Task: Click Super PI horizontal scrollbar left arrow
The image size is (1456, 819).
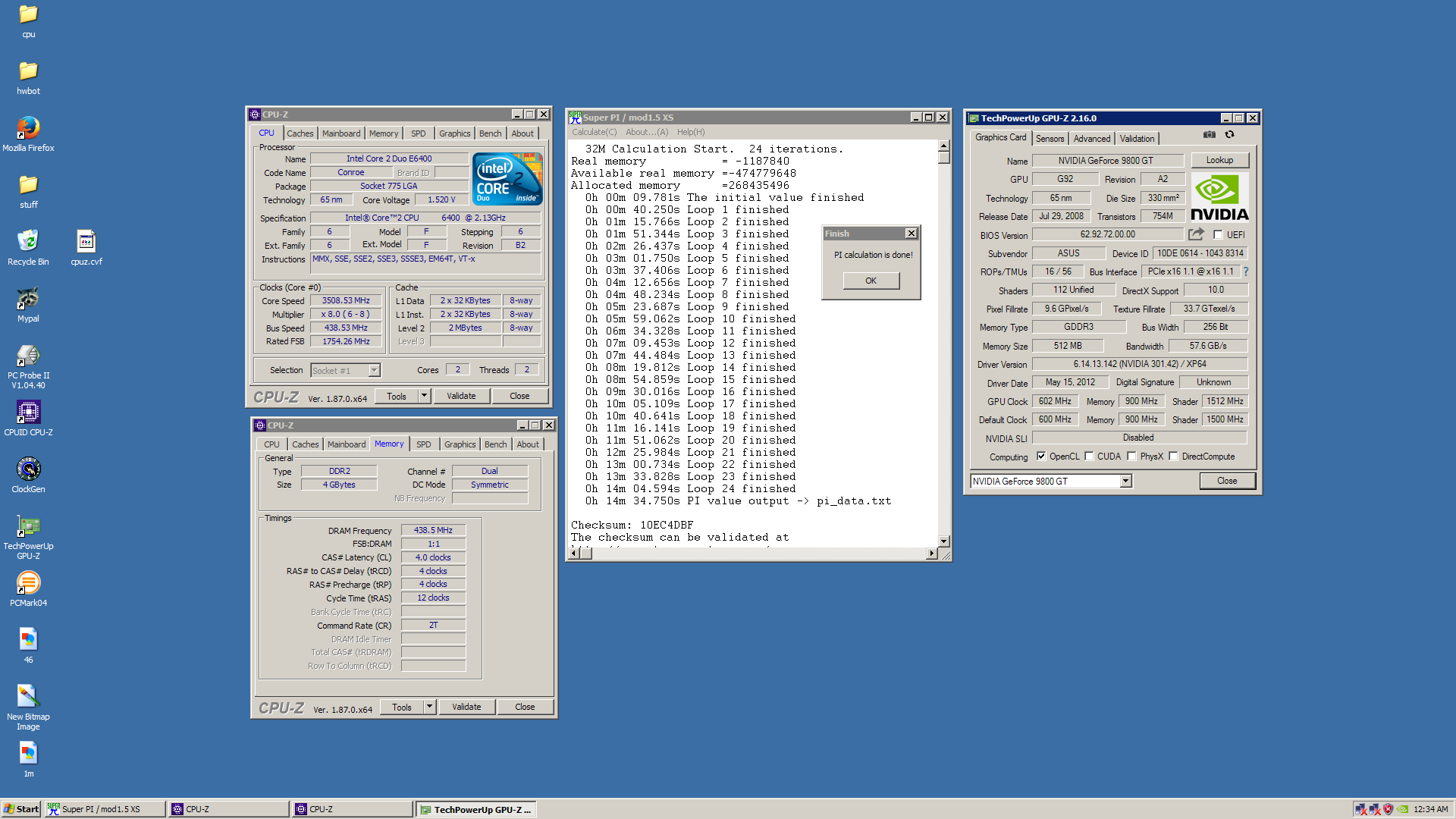Action: point(574,554)
